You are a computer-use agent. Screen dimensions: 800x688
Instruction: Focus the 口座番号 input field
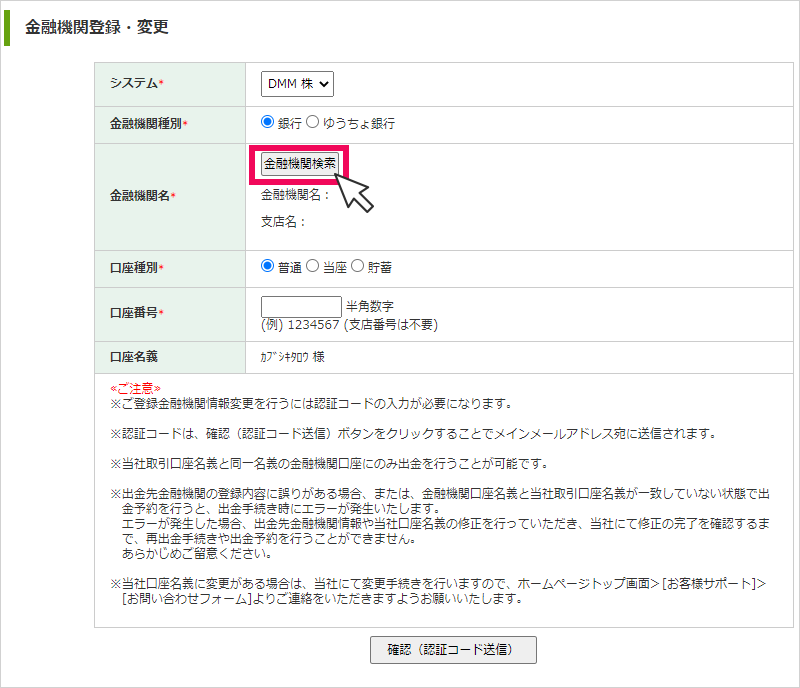click(x=300, y=306)
